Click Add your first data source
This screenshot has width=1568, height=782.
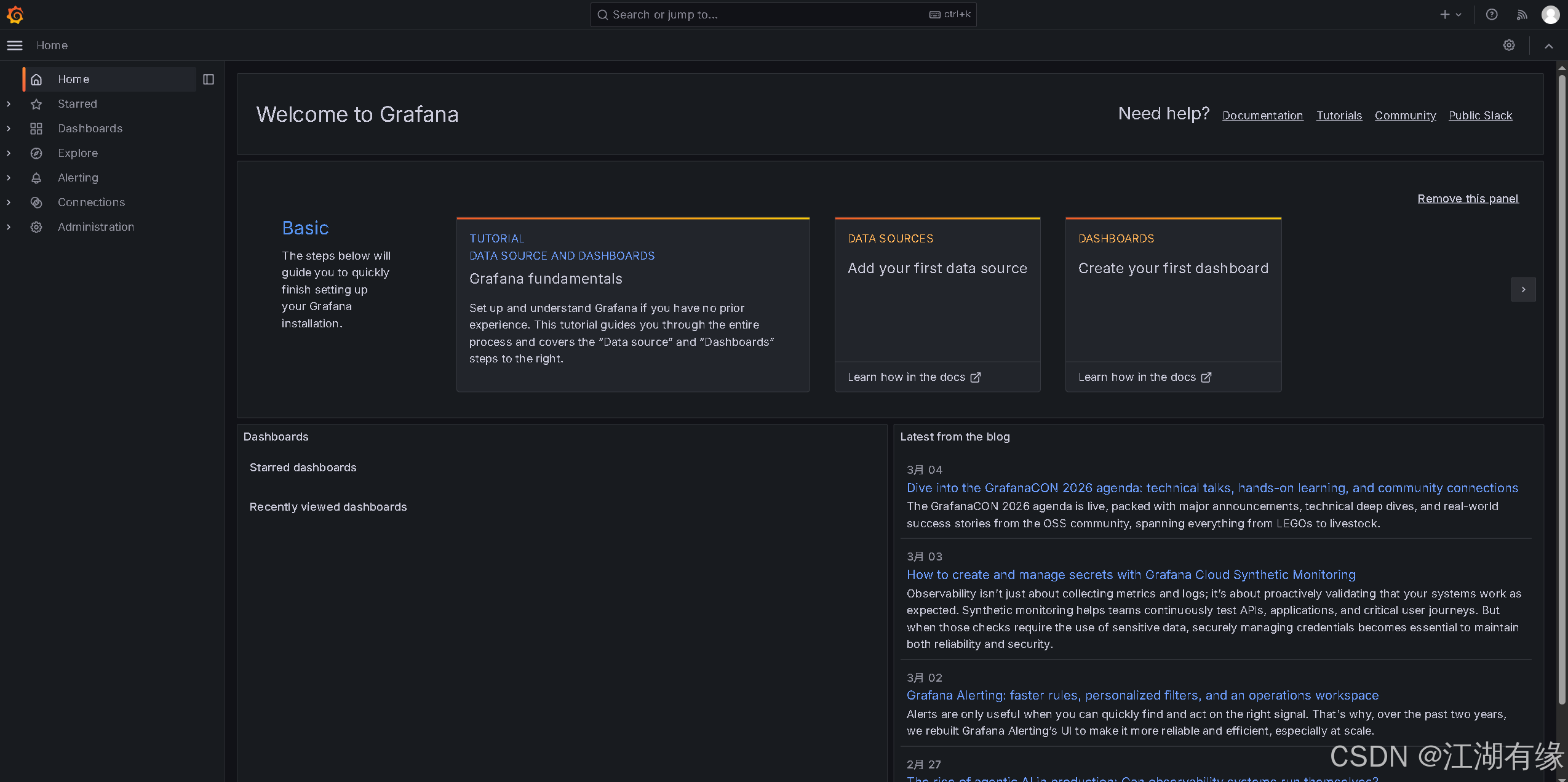coord(937,268)
